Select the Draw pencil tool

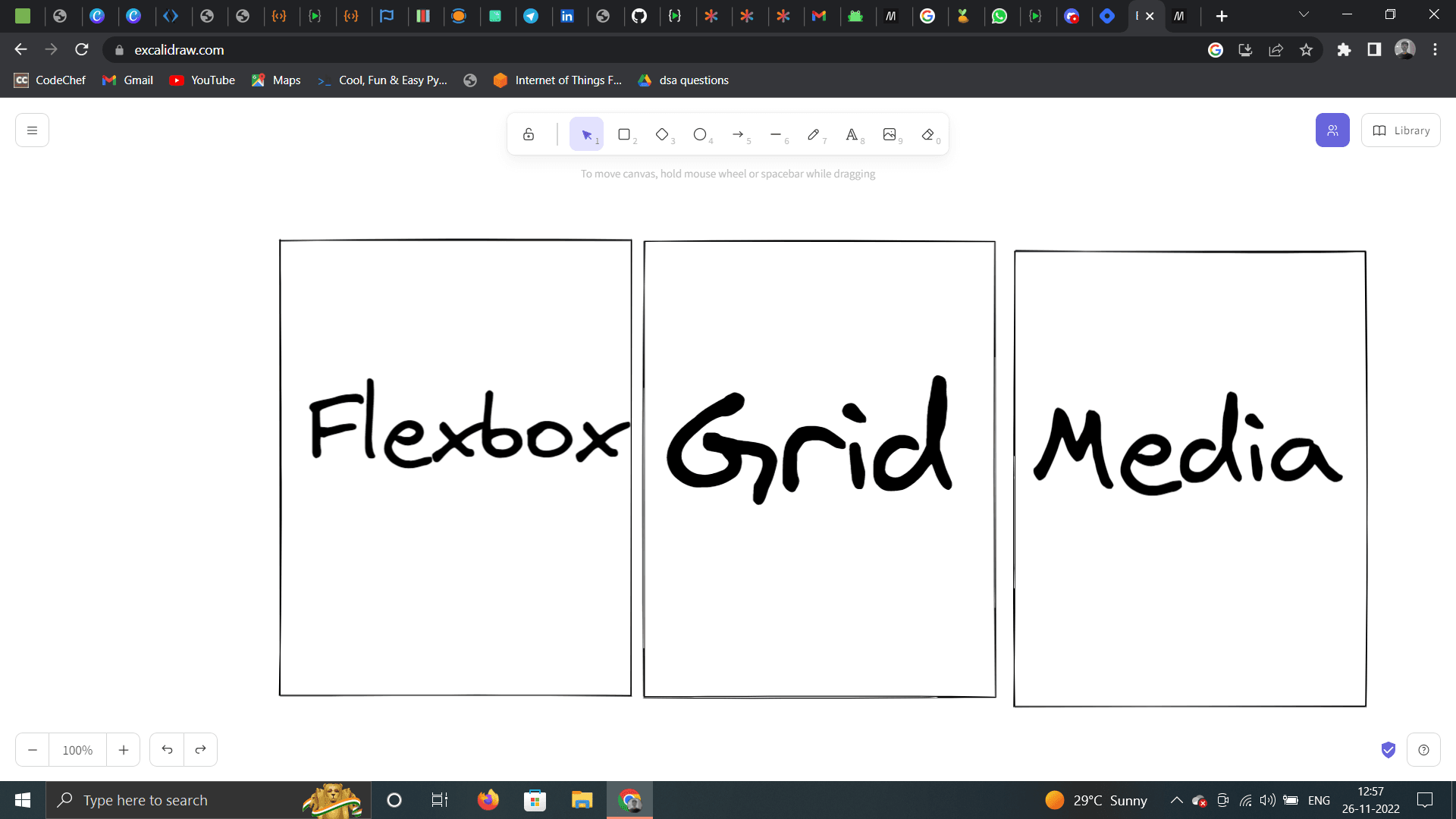pyautogui.click(x=814, y=134)
